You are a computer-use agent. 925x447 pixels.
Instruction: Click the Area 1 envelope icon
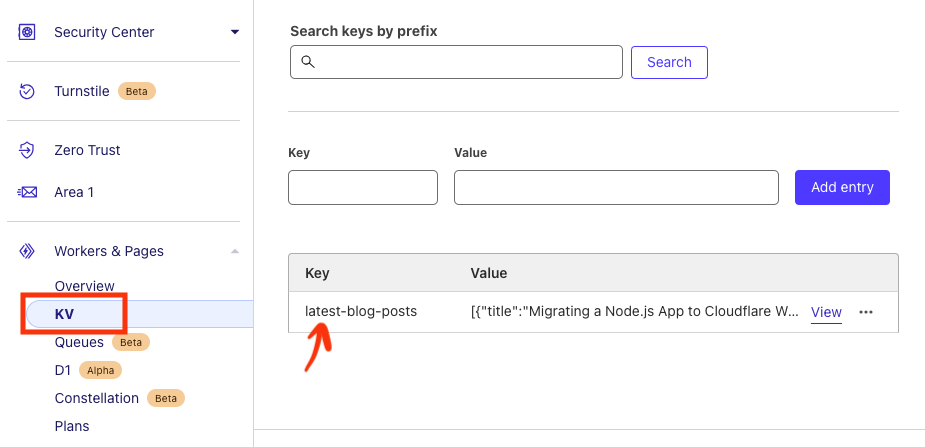[27, 192]
